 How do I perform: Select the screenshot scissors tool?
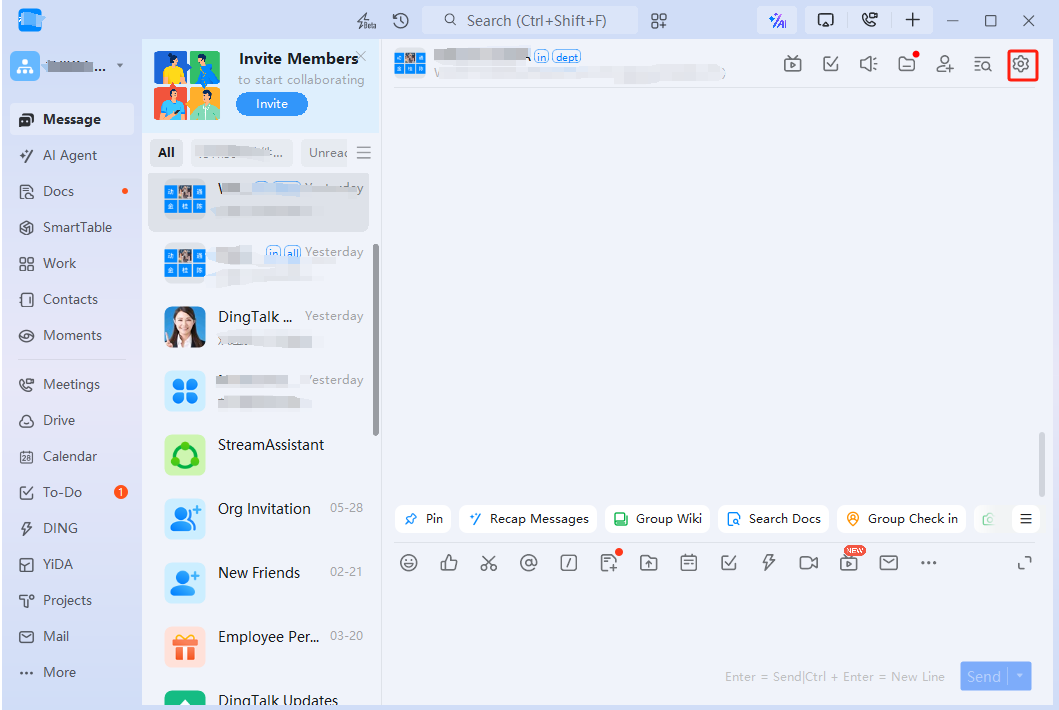(x=488, y=563)
